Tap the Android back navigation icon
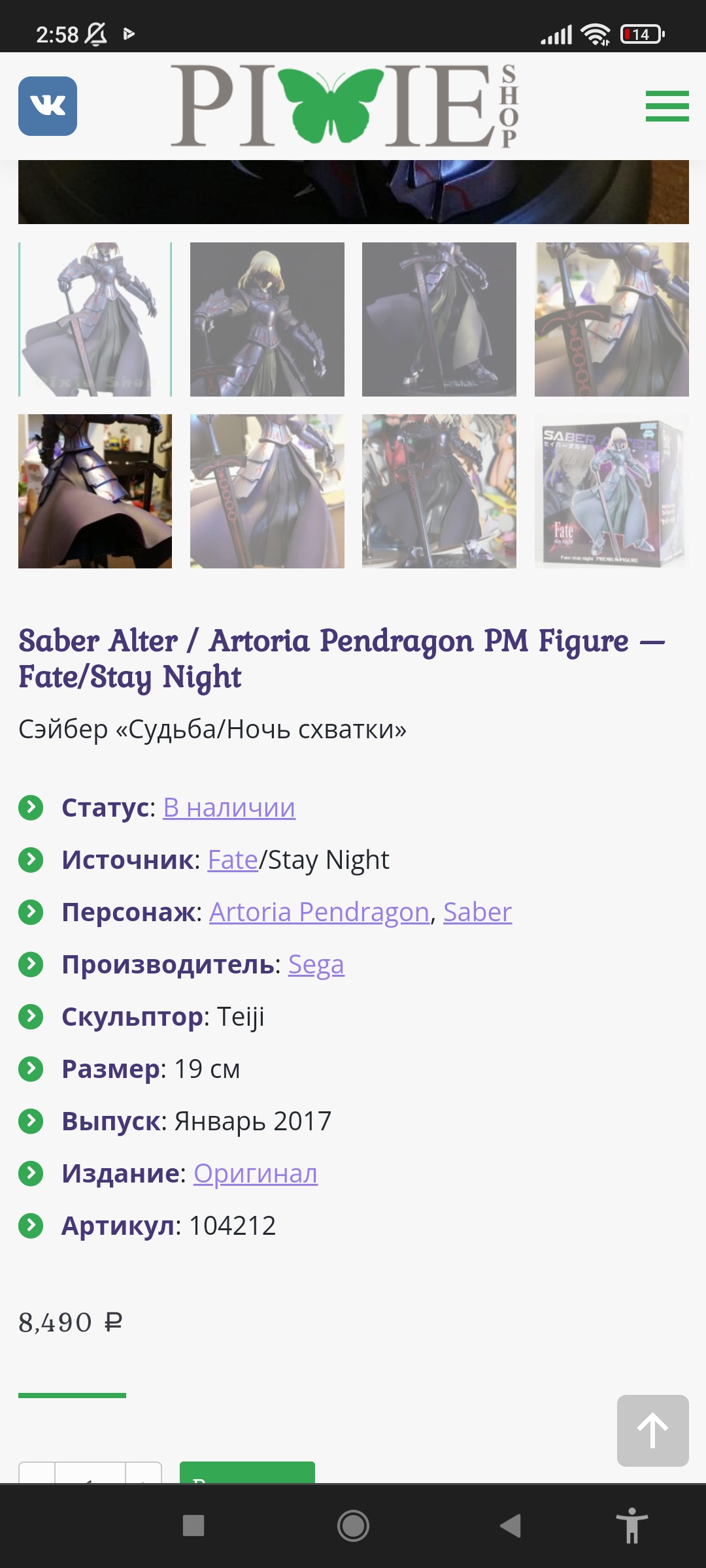 click(x=511, y=1526)
